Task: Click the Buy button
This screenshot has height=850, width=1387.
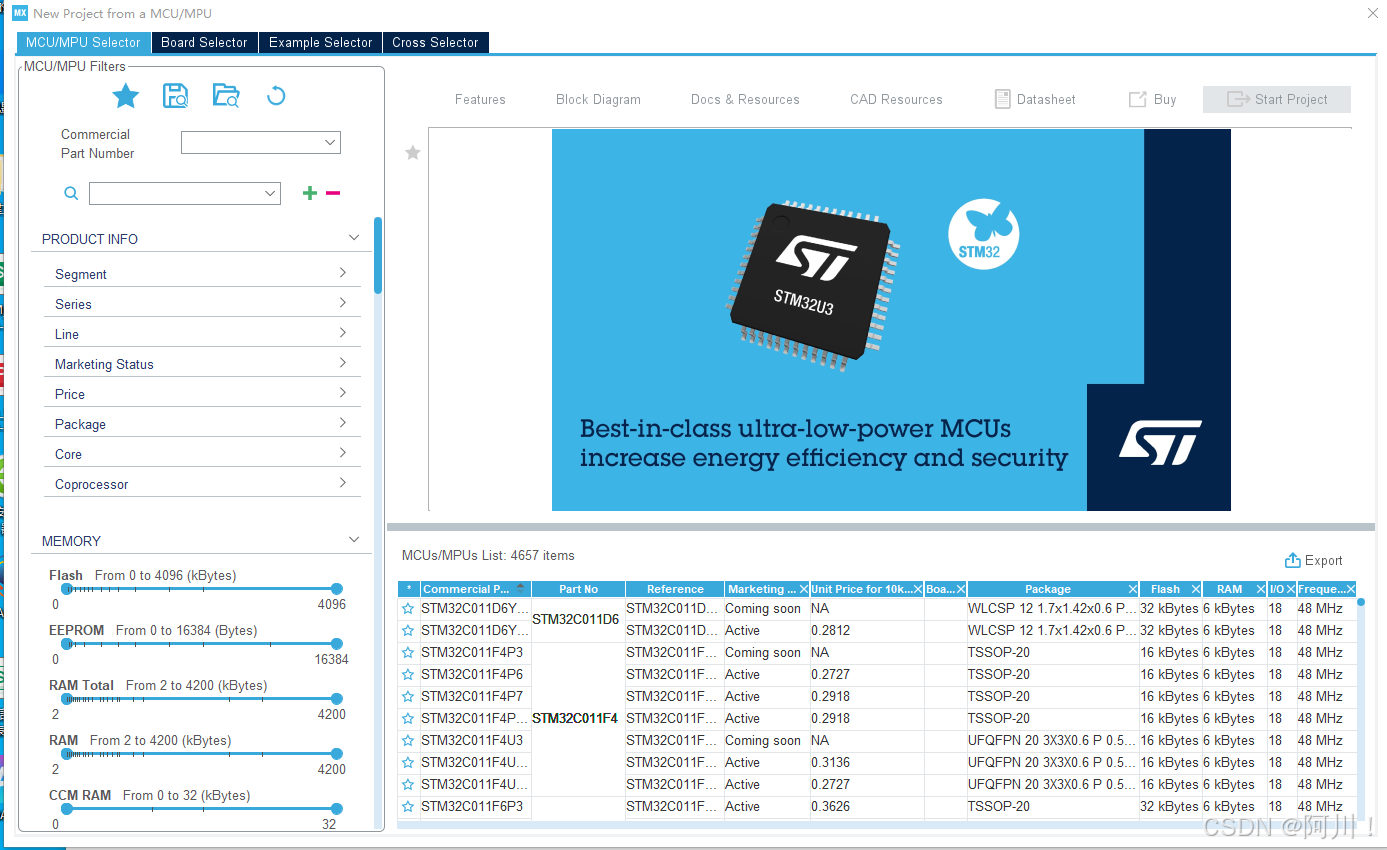Action: pyautogui.click(x=1152, y=99)
